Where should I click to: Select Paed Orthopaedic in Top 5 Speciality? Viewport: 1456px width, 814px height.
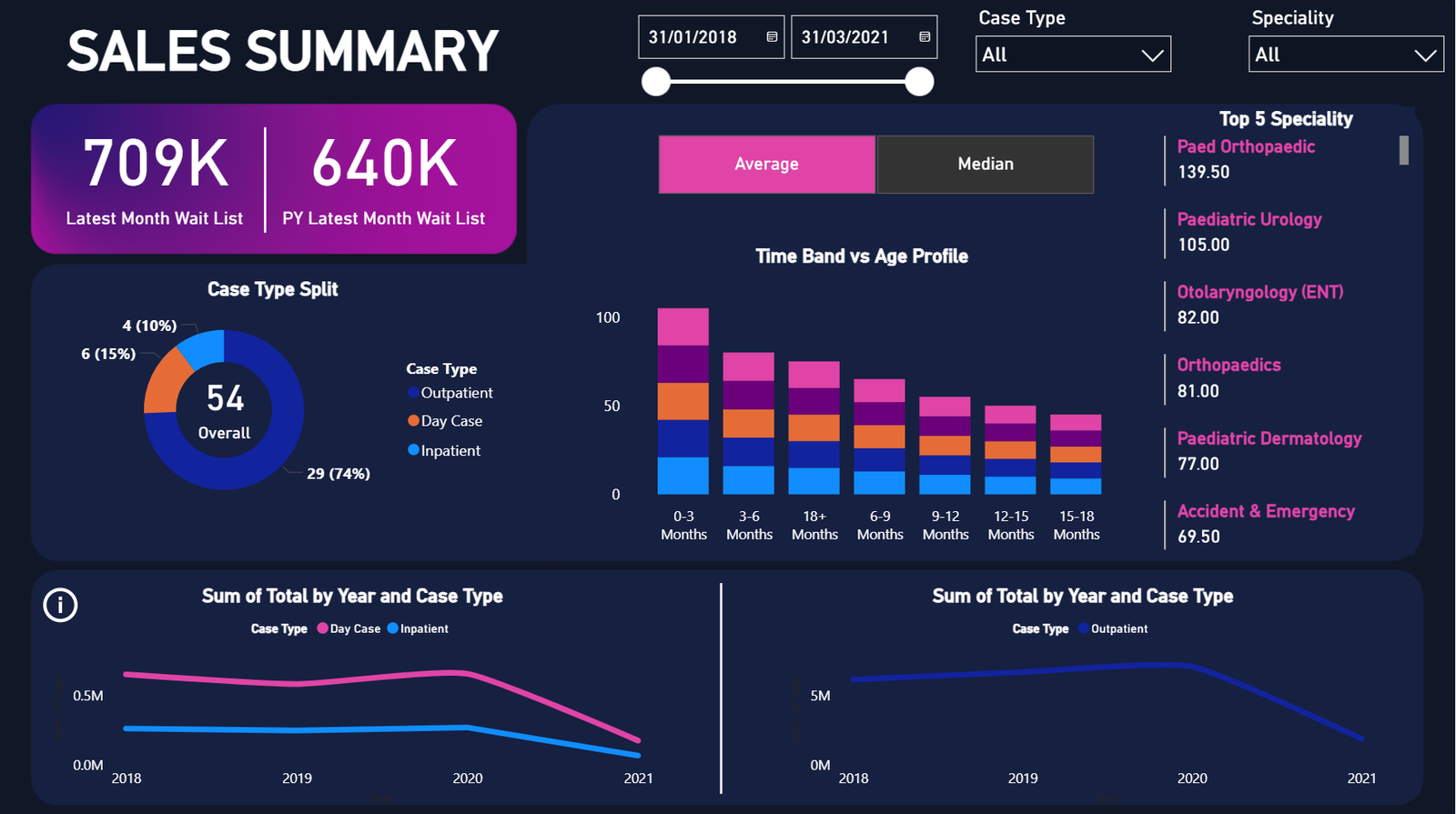(1245, 147)
